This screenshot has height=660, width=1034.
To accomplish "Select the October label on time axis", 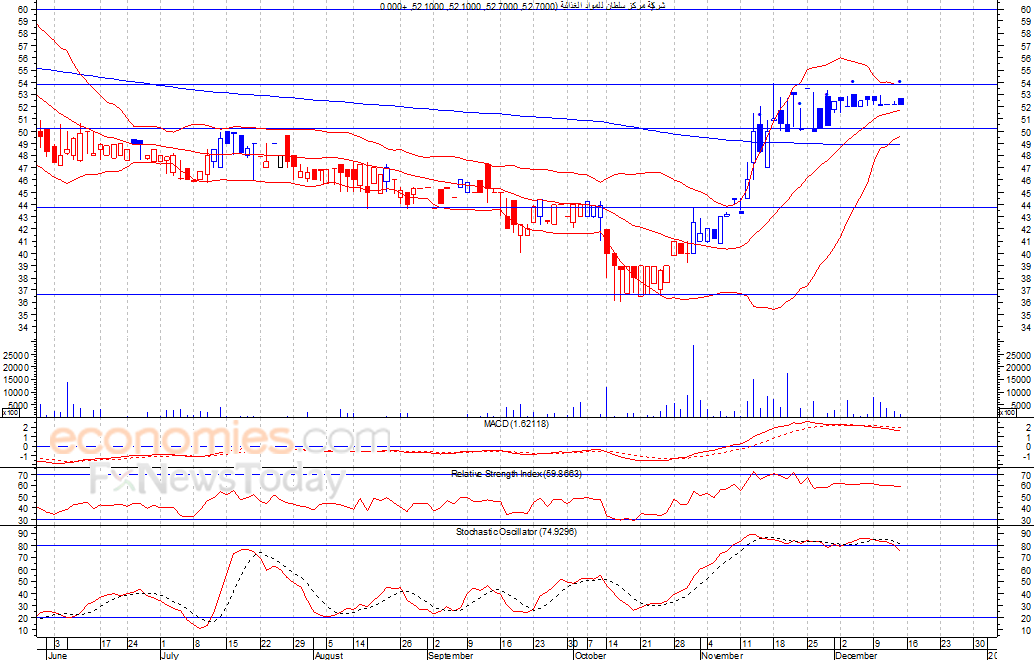I will (x=588, y=655).
